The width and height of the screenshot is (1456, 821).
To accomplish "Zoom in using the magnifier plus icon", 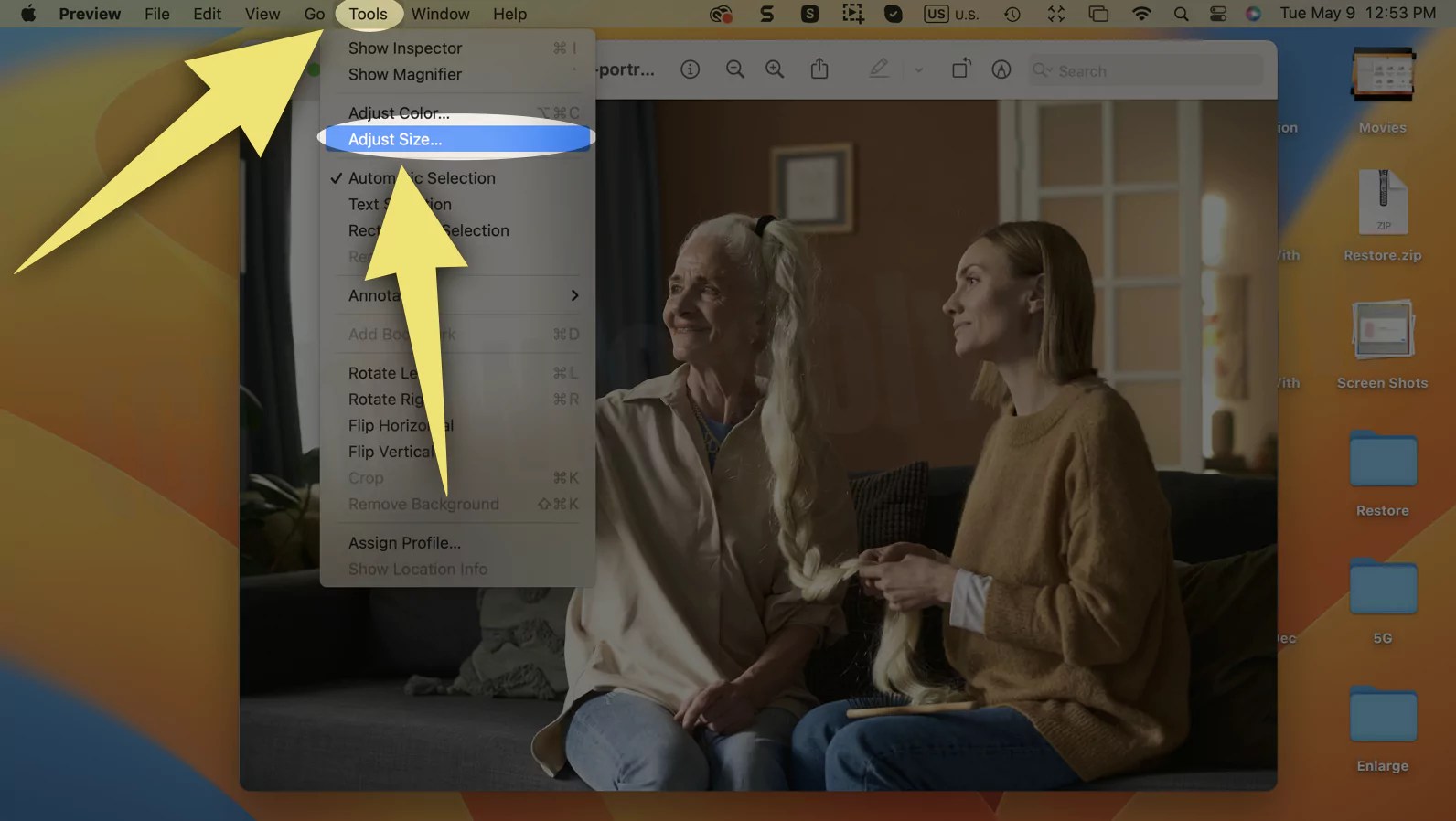I will [775, 69].
